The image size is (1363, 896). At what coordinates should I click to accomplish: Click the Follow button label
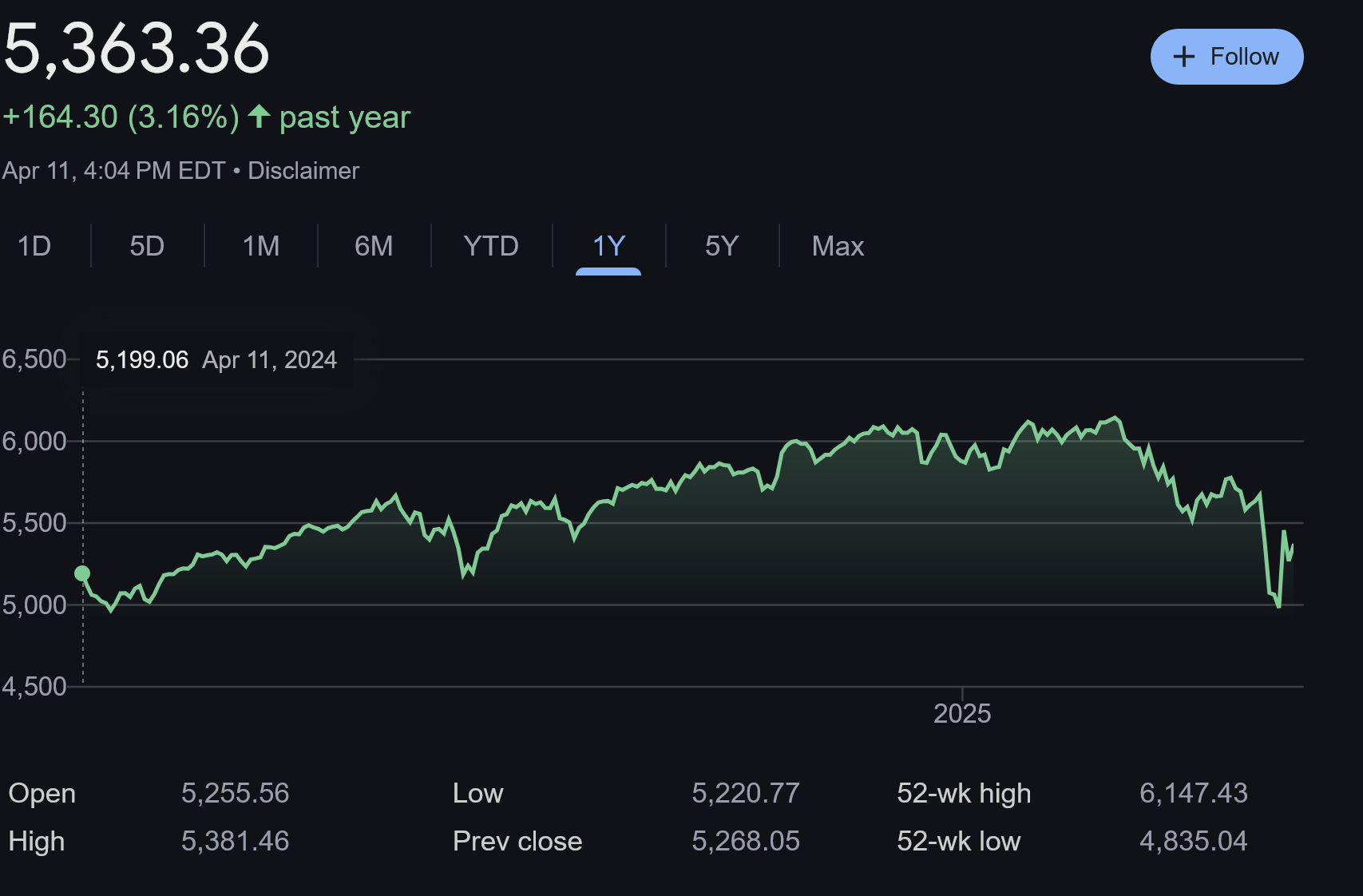[1244, 57]
